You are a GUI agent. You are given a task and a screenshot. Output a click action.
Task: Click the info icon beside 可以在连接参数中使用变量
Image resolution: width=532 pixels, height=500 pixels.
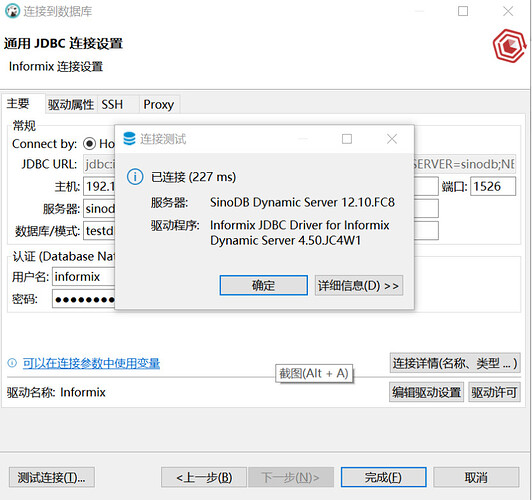tap(12, 363)
